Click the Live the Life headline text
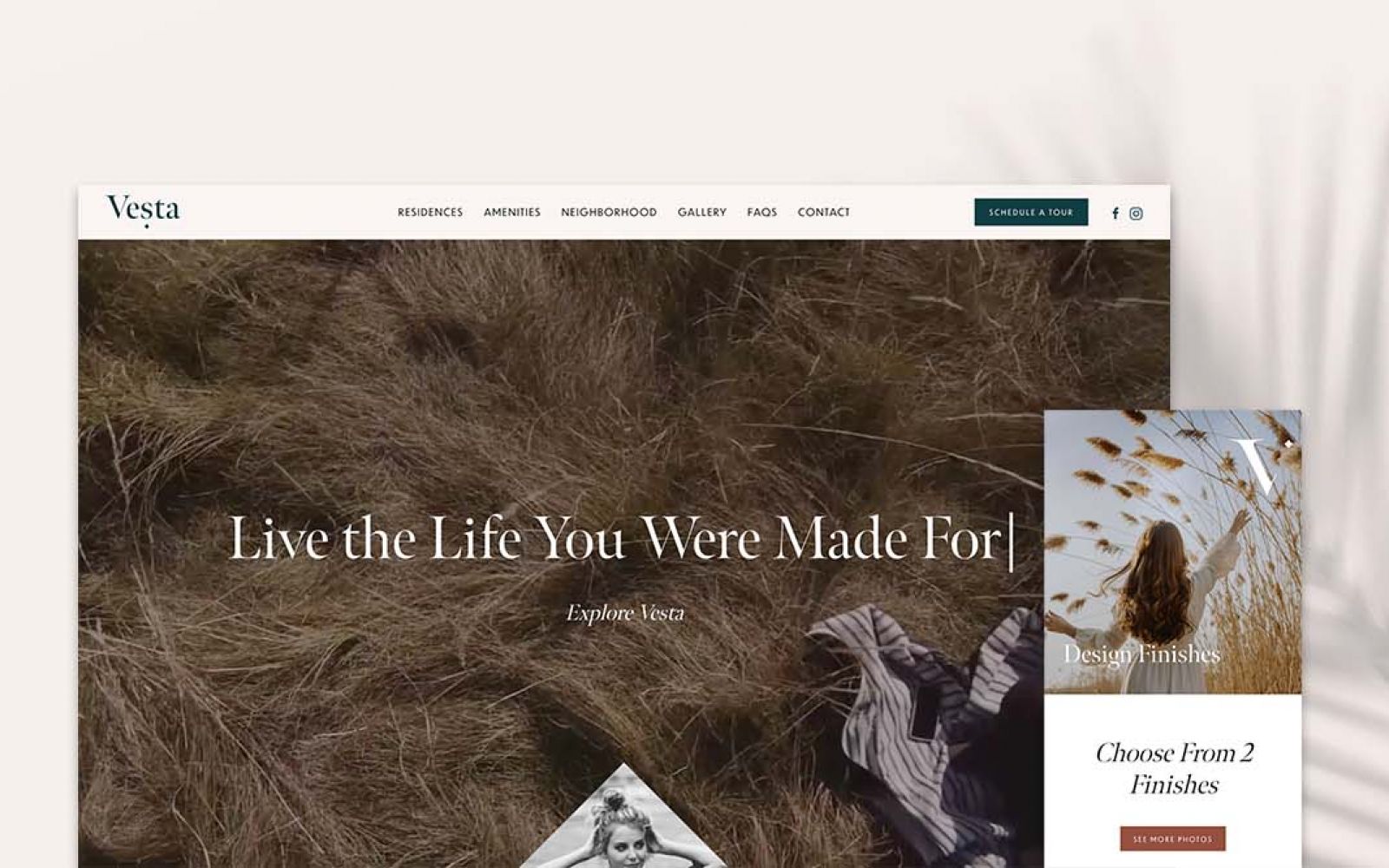Image resolution: width=1389 pixels, height=868 pixels. click(621, 539)
